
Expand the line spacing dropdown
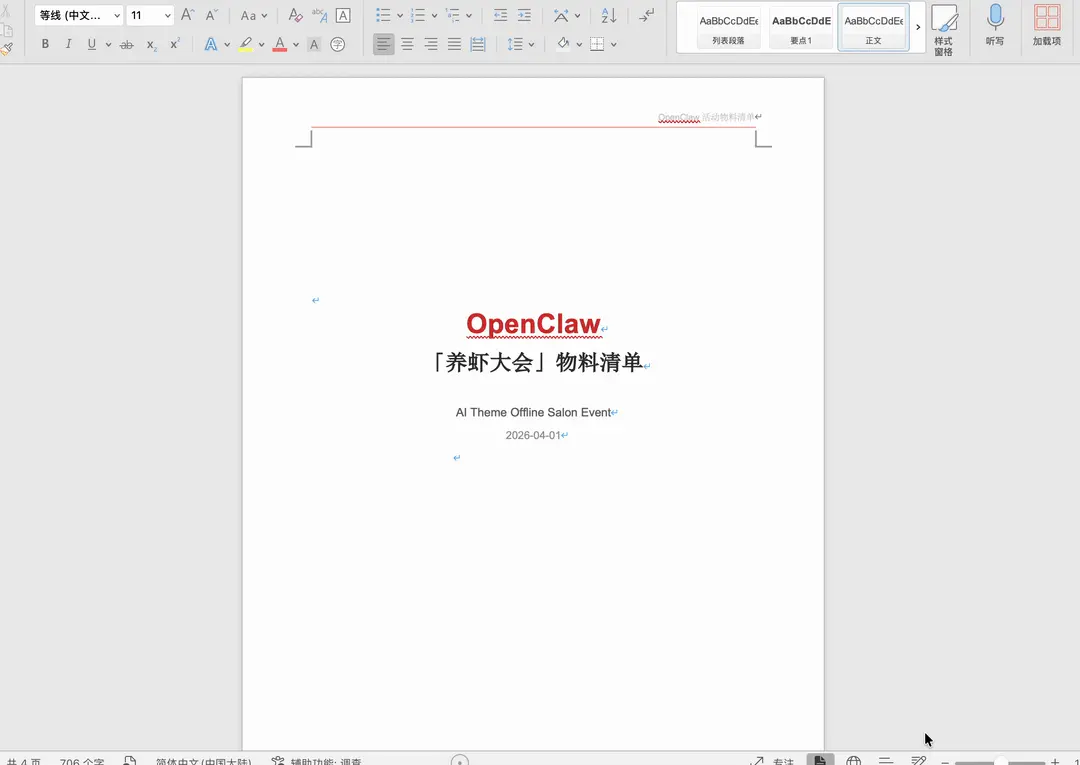click(x=529, y=44)
